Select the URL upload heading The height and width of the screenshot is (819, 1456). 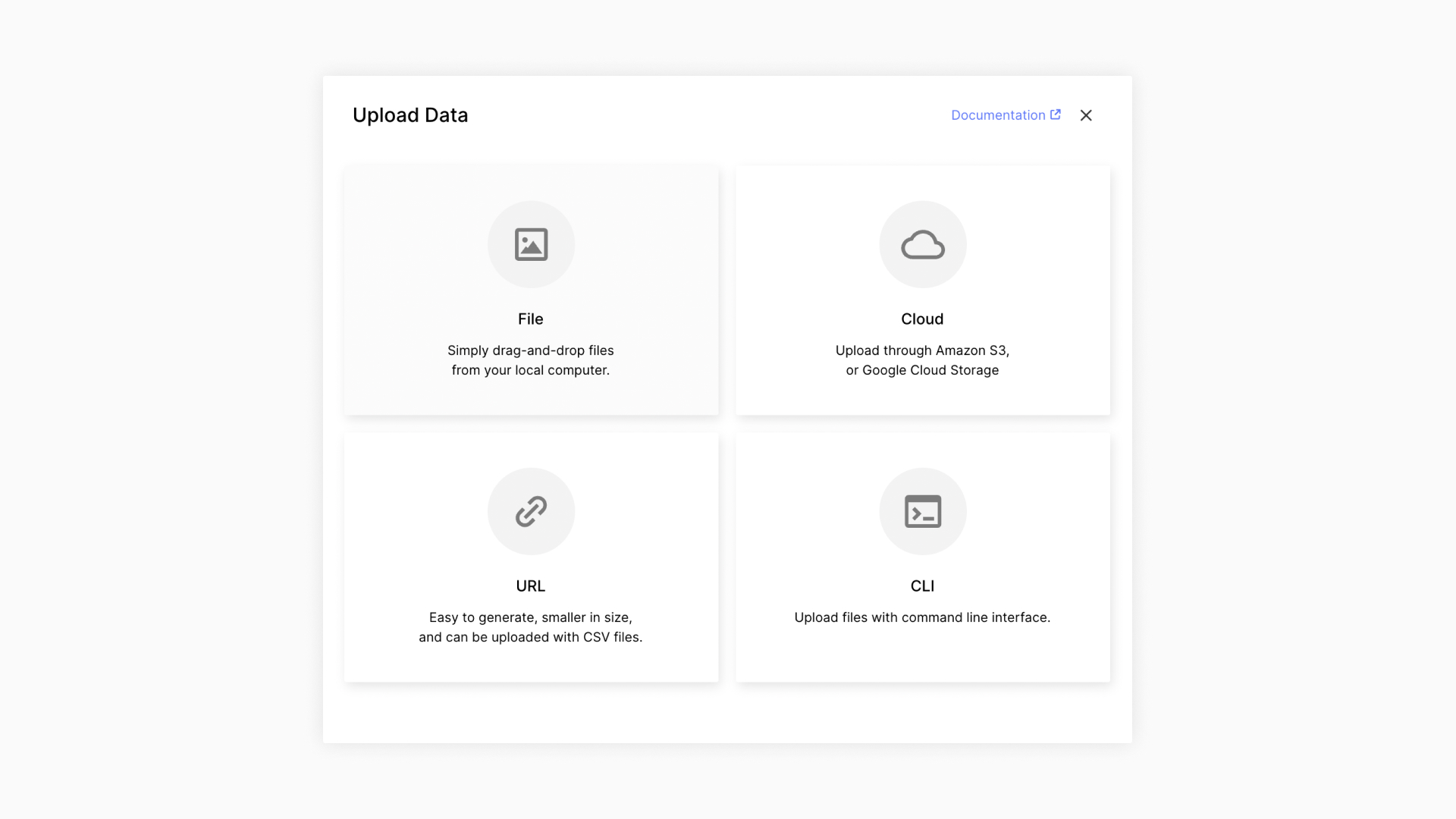(531, 586)
